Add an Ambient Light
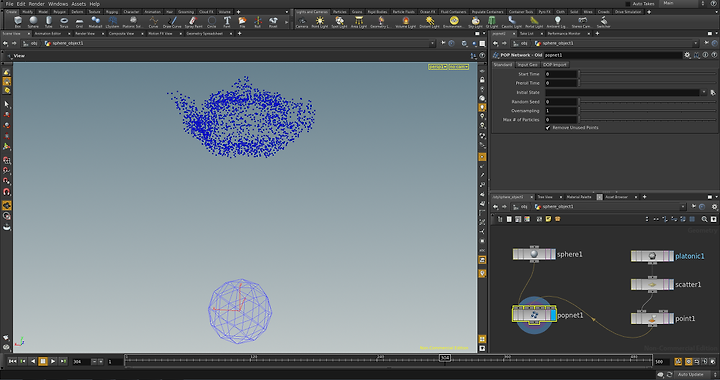The height and width of the screenshot is (380, 720). [x=557, y=22]
